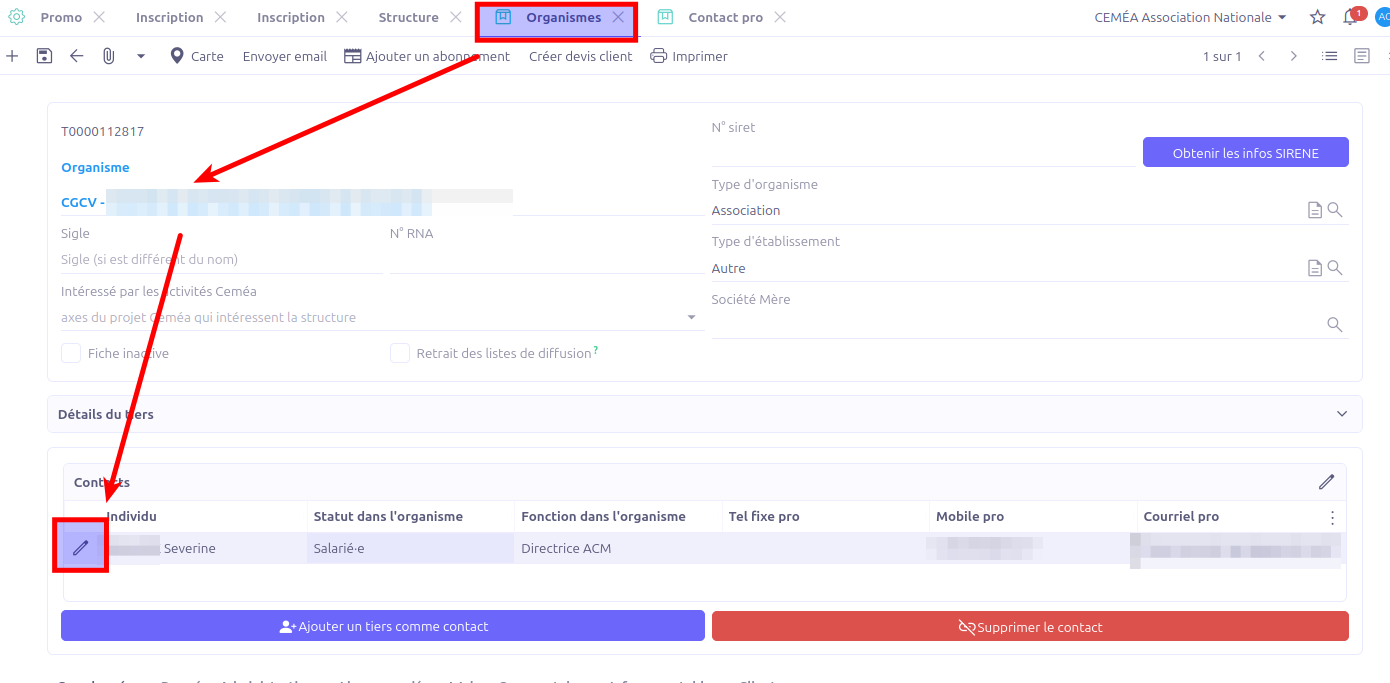1390x683 pixels.
Task: Click the star favorites icon
Action: (x=1317, y=17)
